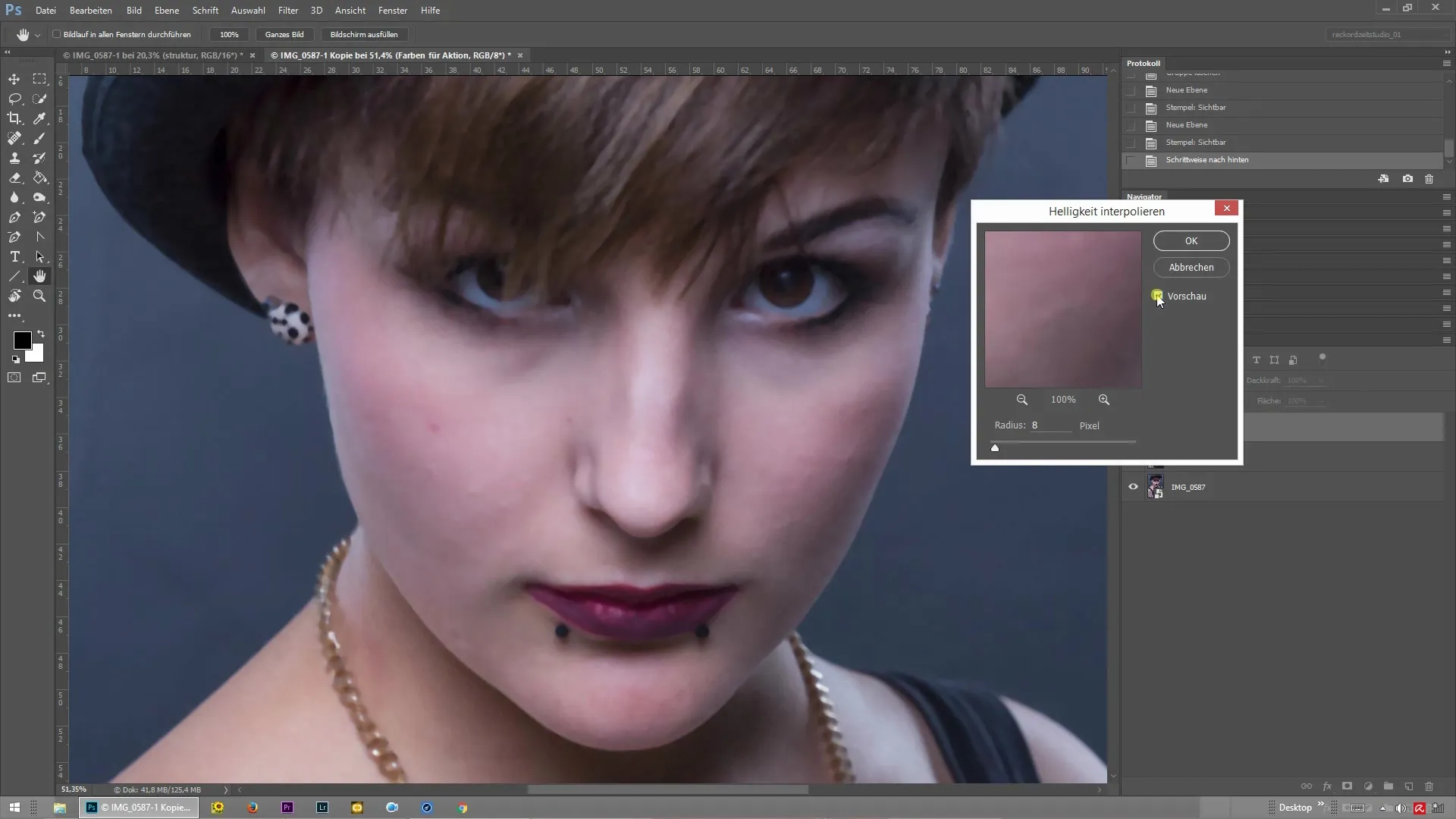Delete current history state trash icon
Image resolution: width=1456 pixels, height=819 pixels.
pyautogui.click(x=1429, y=179)
